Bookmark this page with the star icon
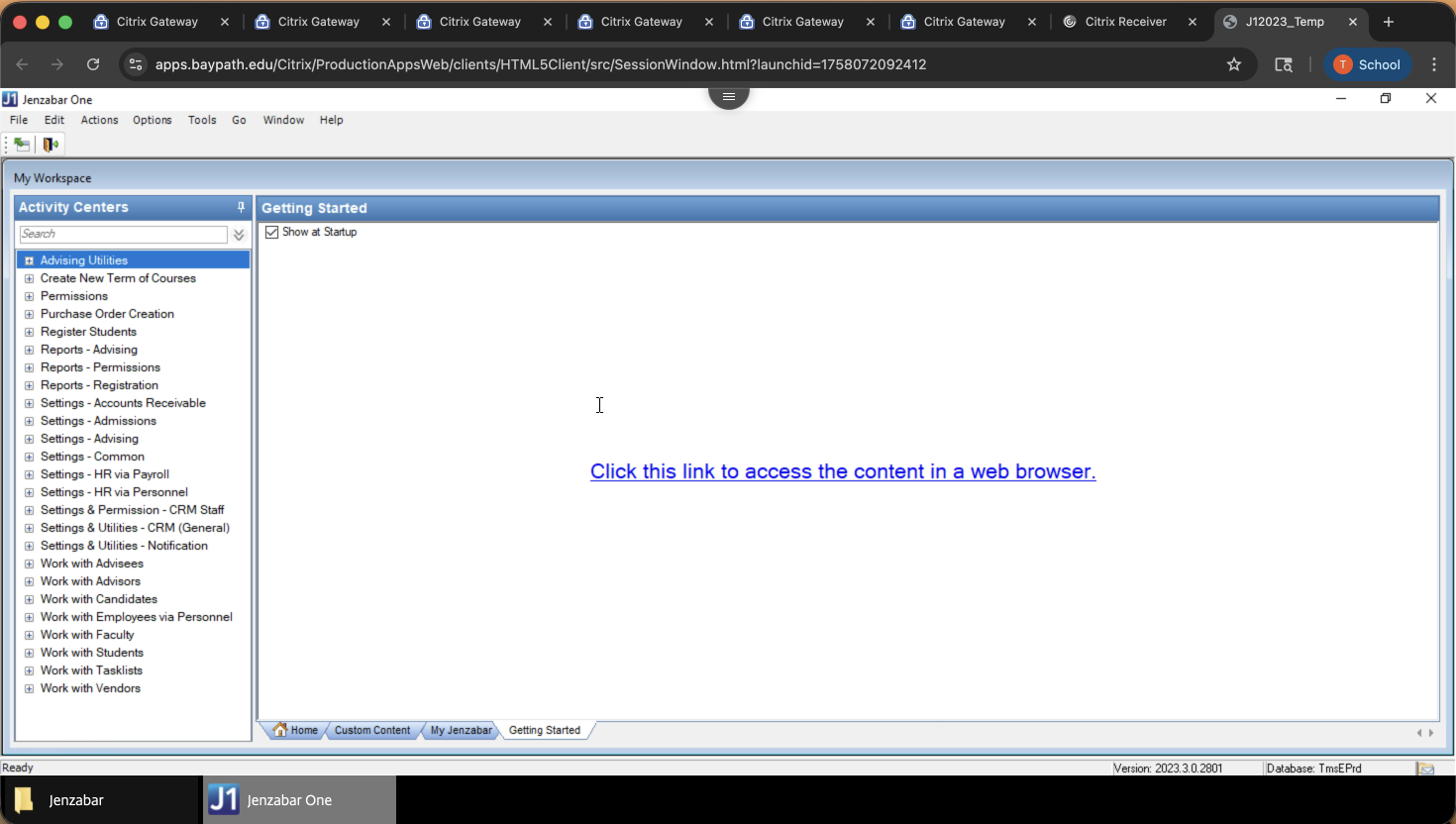The image size is (1456, 824). coord(1234,64)
